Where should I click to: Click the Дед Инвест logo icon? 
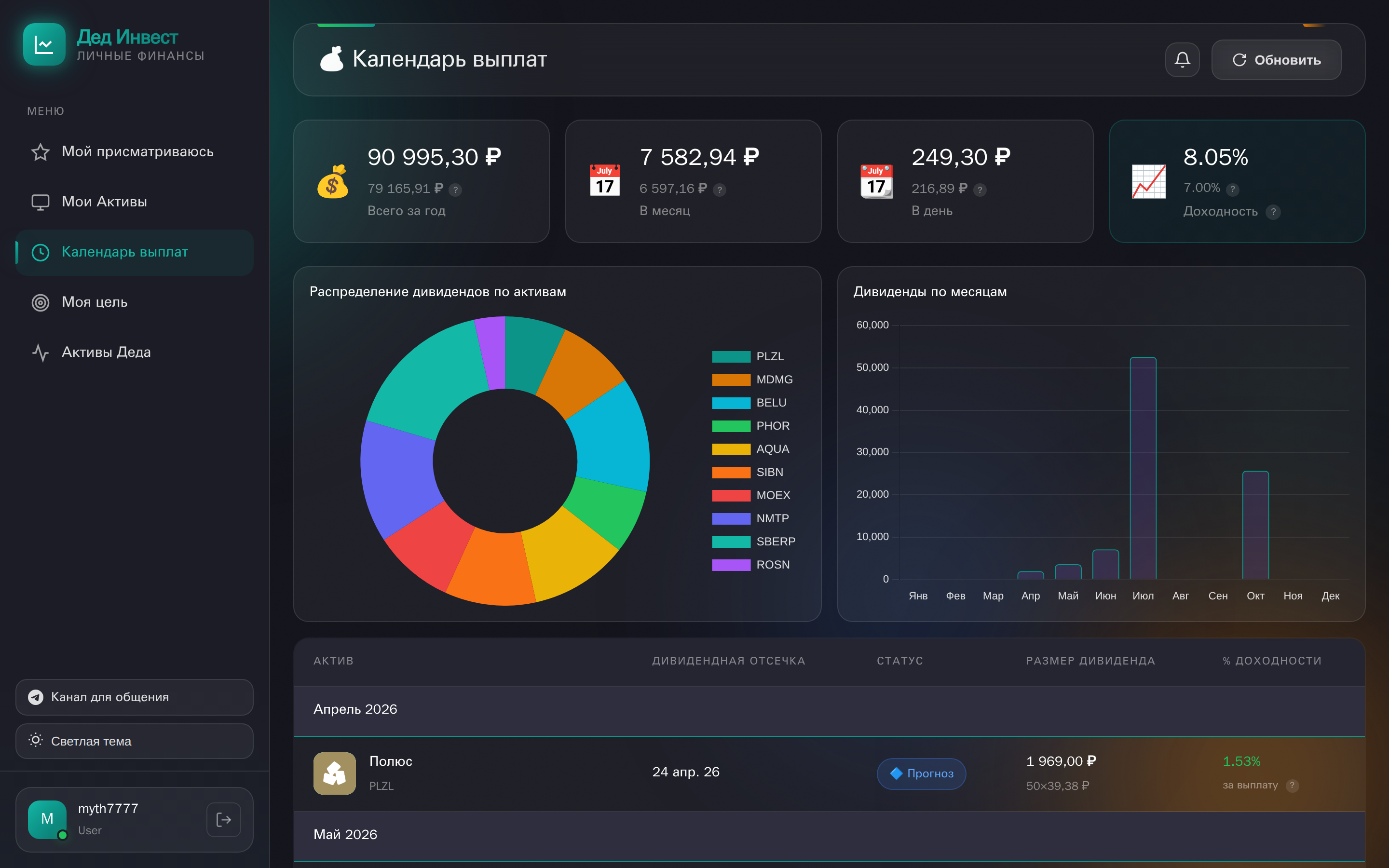pos(44,45)
